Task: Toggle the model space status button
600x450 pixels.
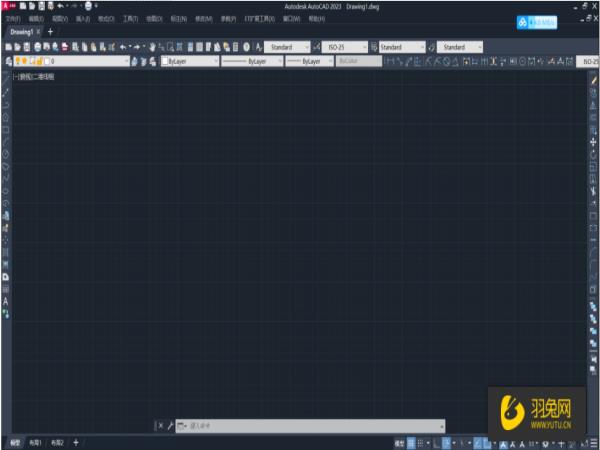Action: click(398, 442)
